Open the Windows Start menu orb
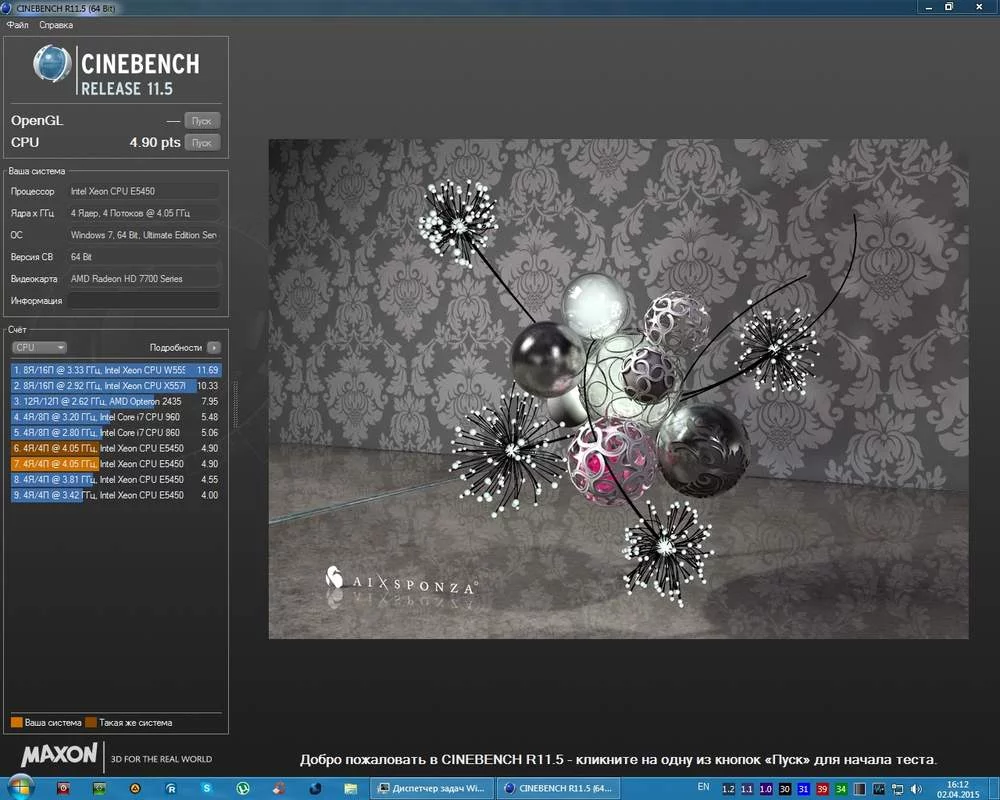 point(19,788)
